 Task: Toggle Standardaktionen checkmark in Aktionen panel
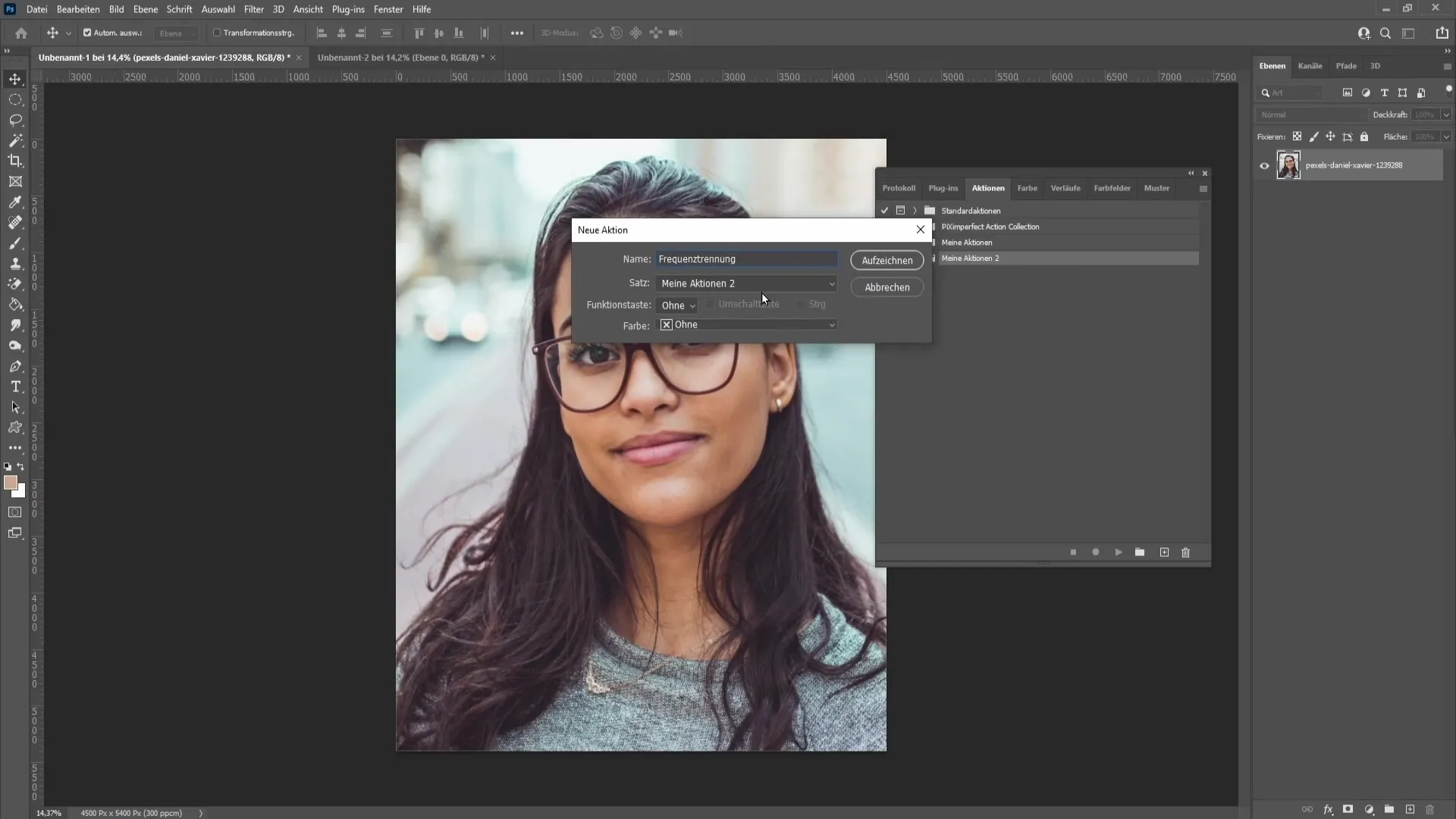pyautogui.click(x=885, y=211)
